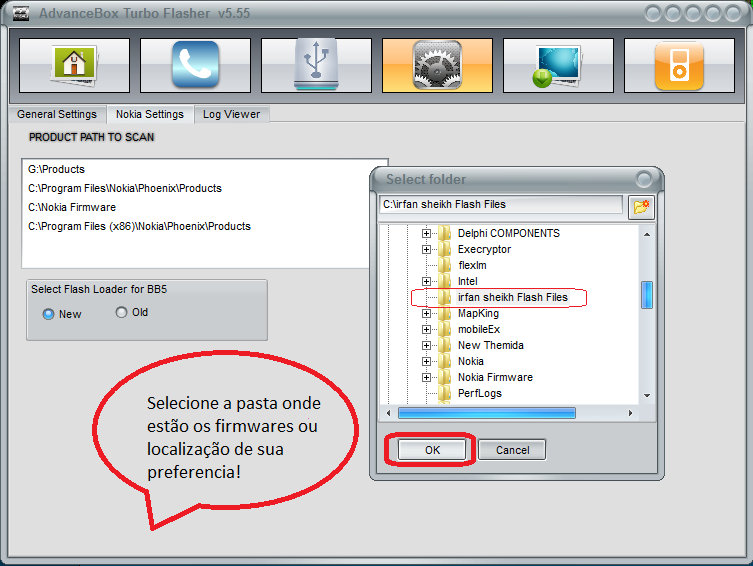
Task: Click the horizontal scrollbar thumb in folder tree
Action: (487, 413)
